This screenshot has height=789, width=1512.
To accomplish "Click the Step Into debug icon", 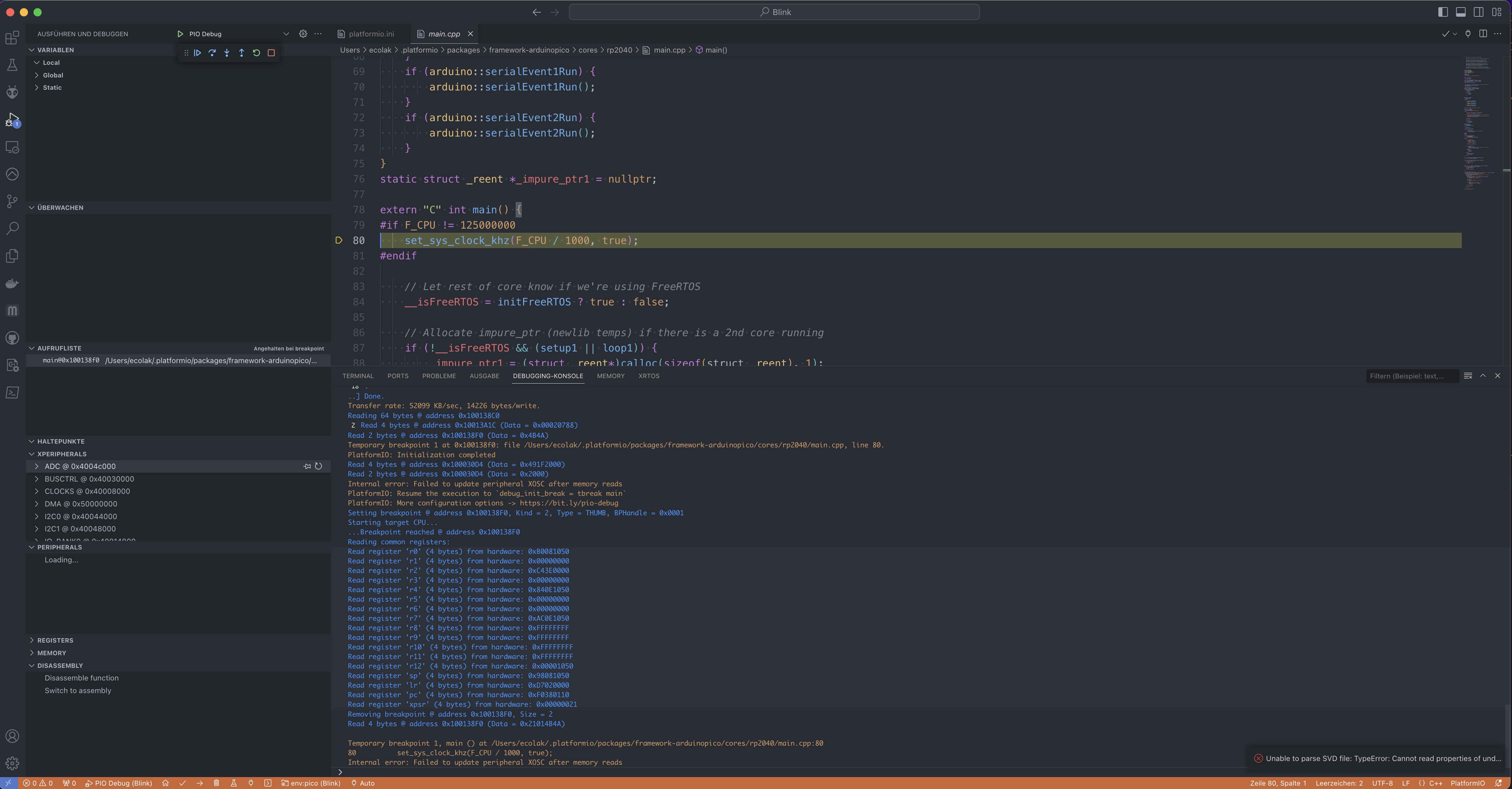I will 227,53.
